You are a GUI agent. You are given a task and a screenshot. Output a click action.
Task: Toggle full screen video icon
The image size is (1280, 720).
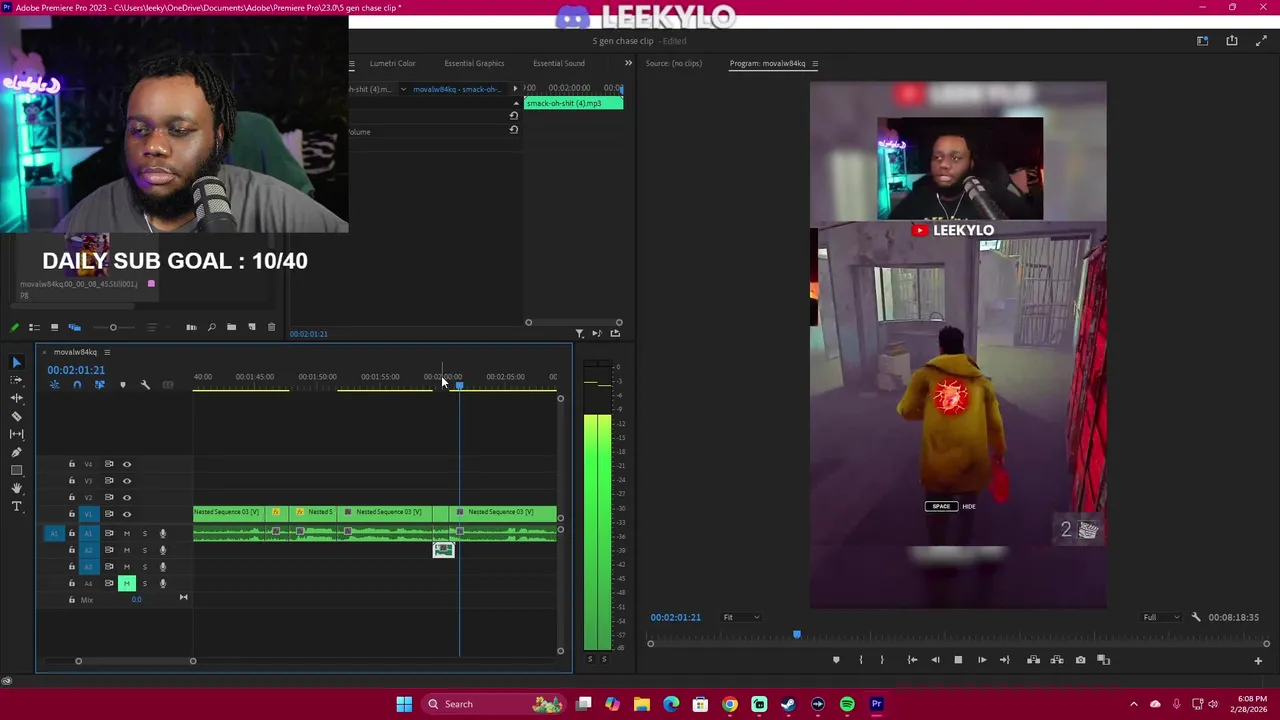(x=1261, y=41)
